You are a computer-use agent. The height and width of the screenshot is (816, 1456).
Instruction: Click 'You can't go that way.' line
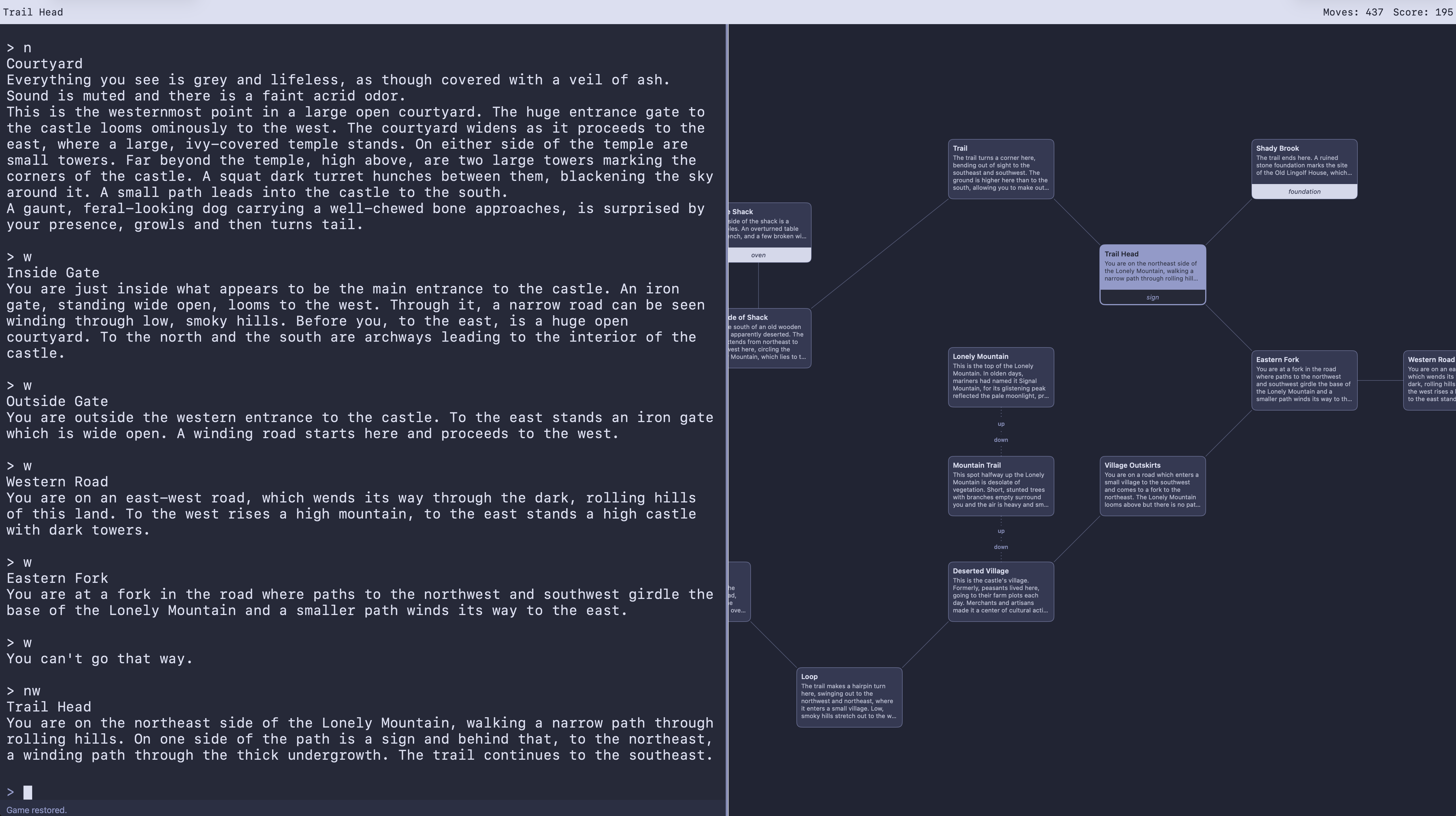[x=99, y=658]
